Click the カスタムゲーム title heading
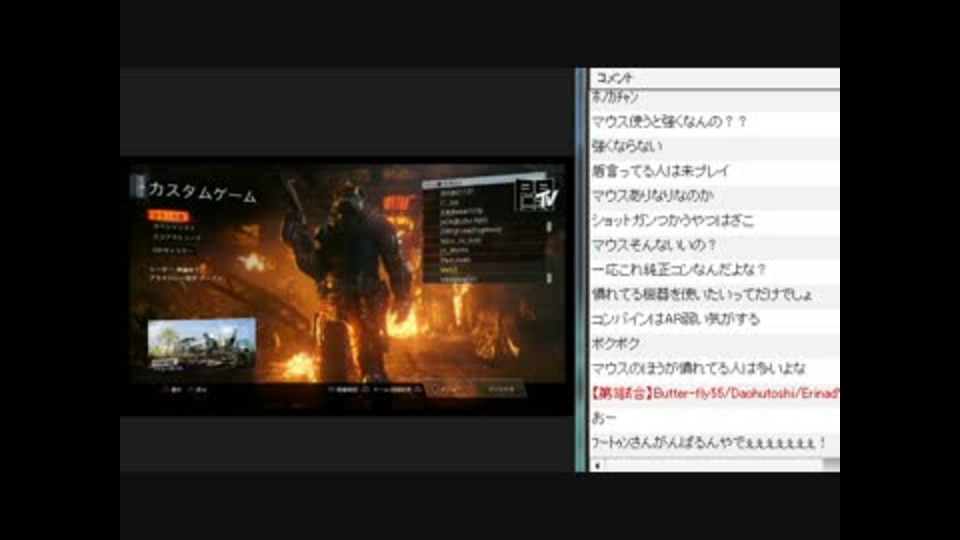The image size is (960, 540). point(203,192)
